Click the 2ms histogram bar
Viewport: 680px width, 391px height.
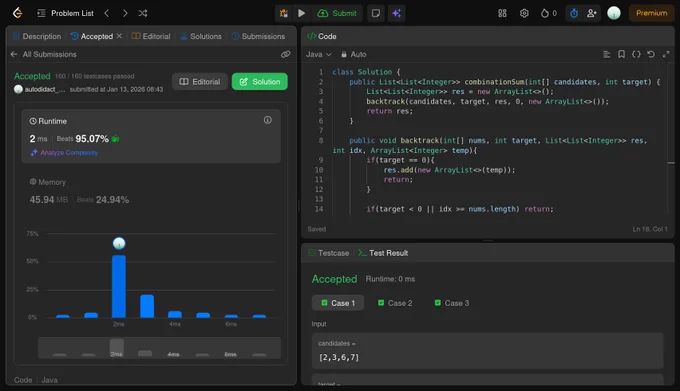(x=119, y=286)
